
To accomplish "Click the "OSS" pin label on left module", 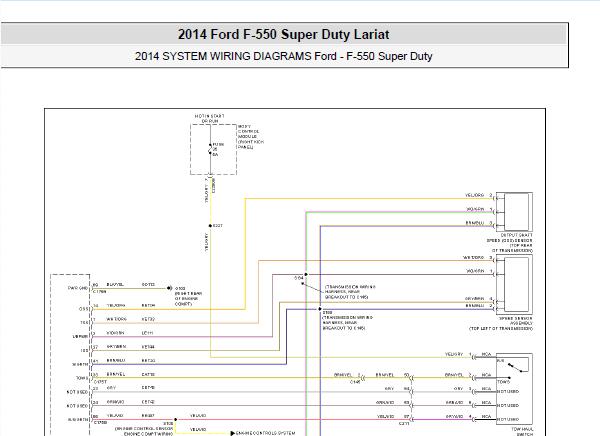I will point(84,309).
